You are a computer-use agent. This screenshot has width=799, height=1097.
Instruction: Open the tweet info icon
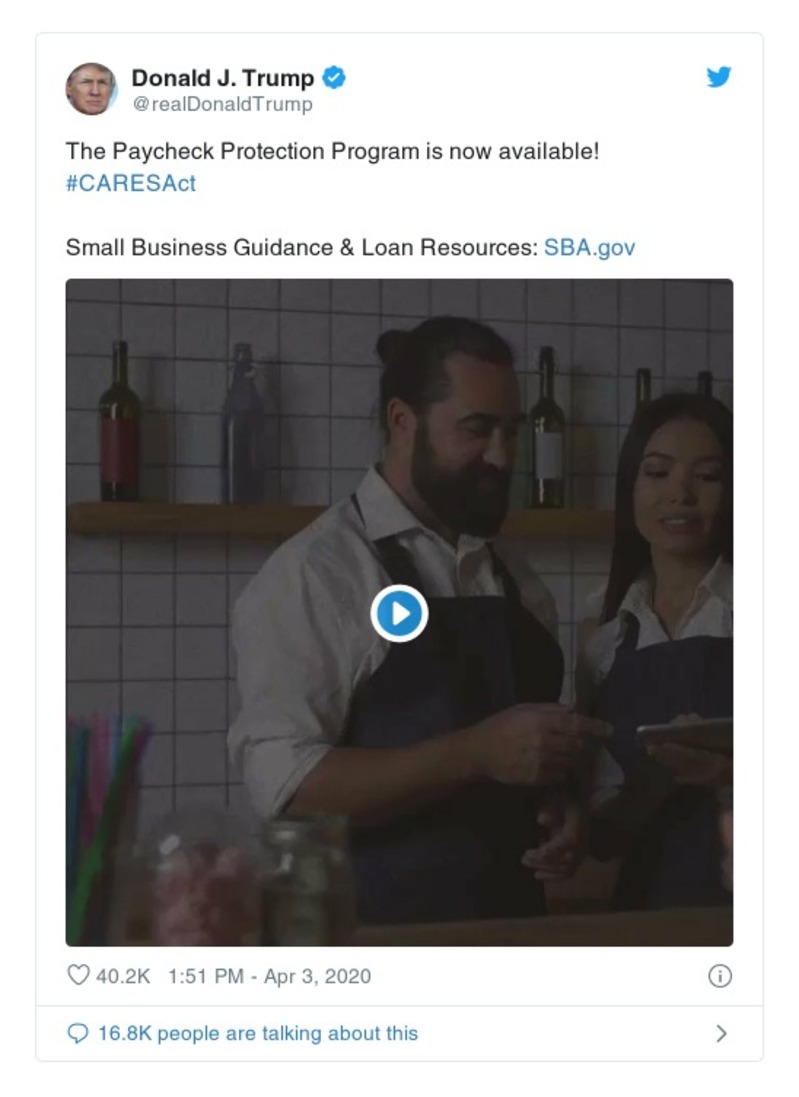click(720, 976)
